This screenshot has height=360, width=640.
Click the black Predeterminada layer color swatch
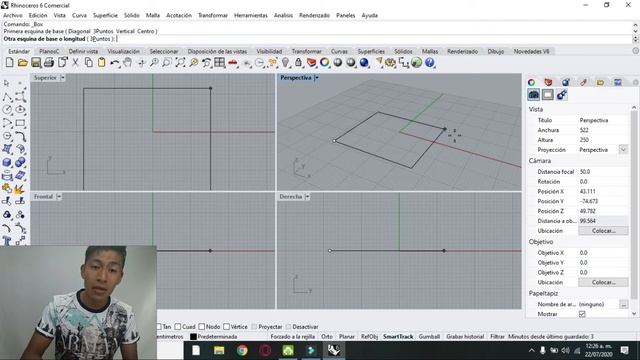pos(193,337)
